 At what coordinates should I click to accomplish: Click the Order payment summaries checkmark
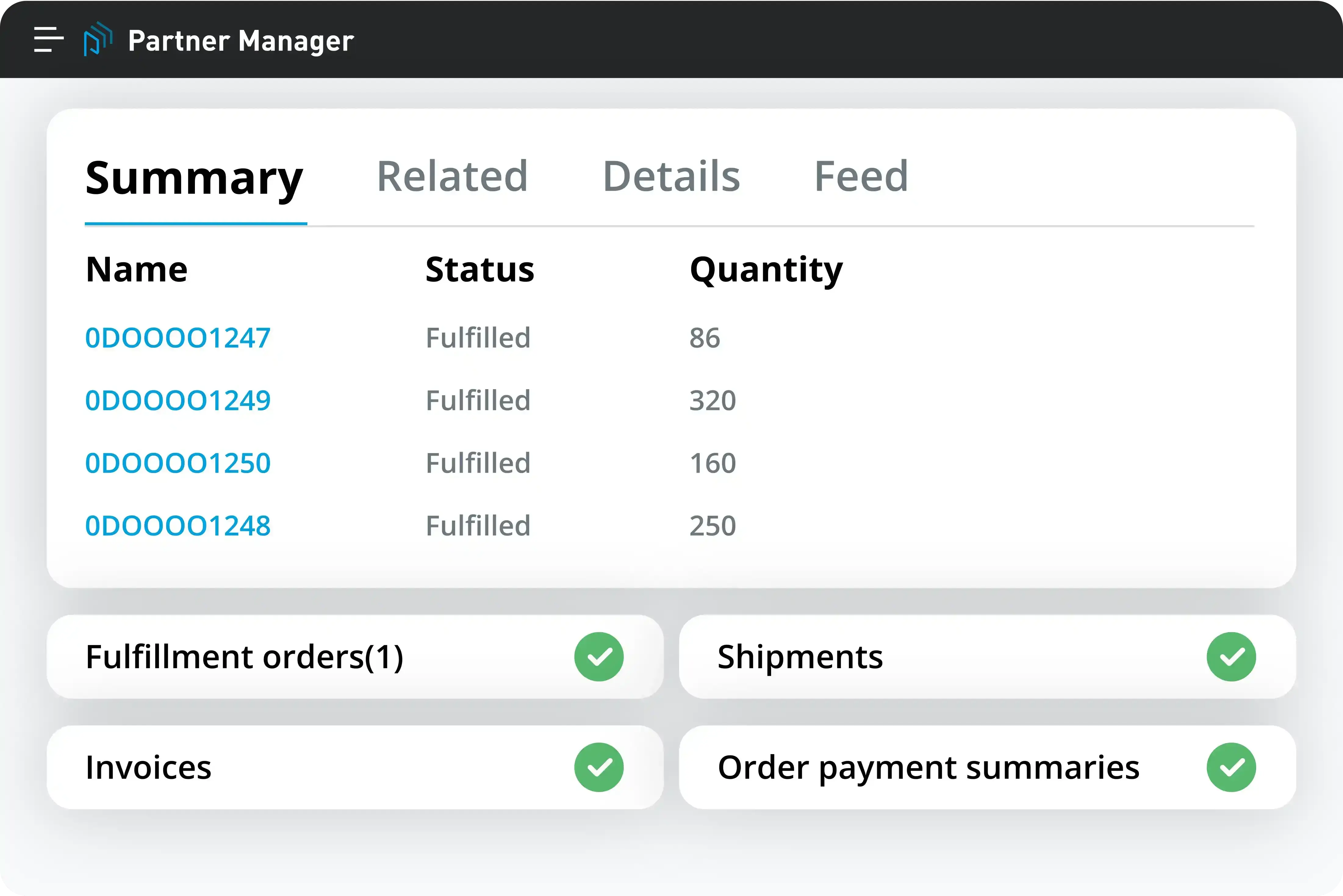coord(1230,767)
